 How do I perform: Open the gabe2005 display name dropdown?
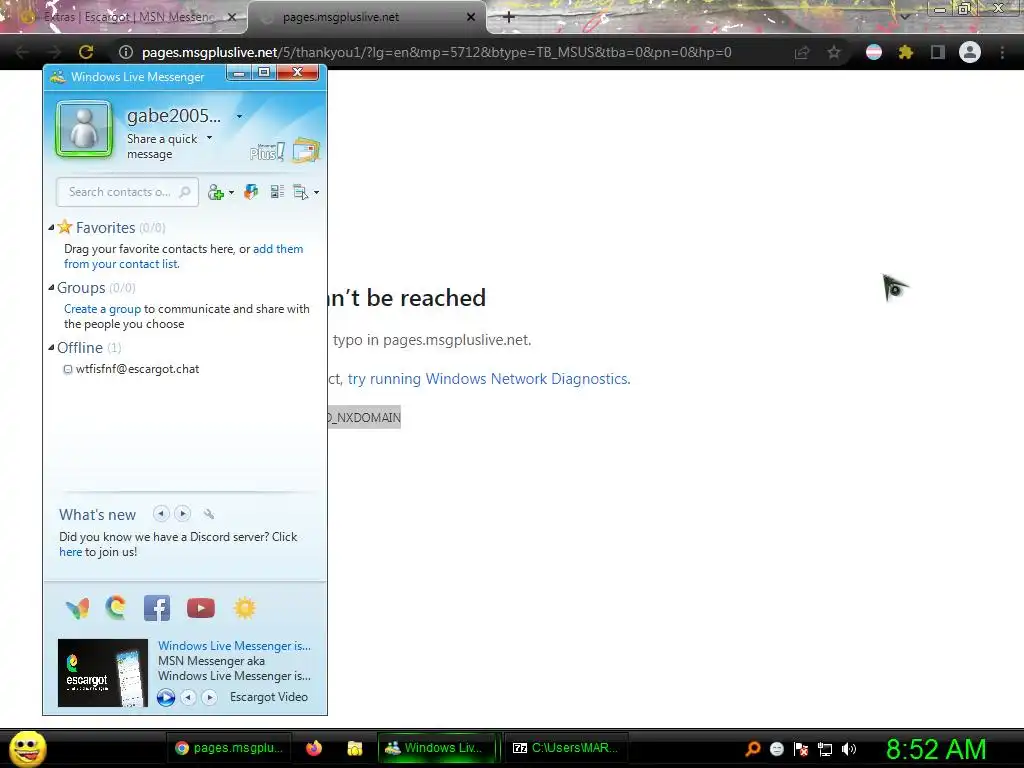click(240, 116)
